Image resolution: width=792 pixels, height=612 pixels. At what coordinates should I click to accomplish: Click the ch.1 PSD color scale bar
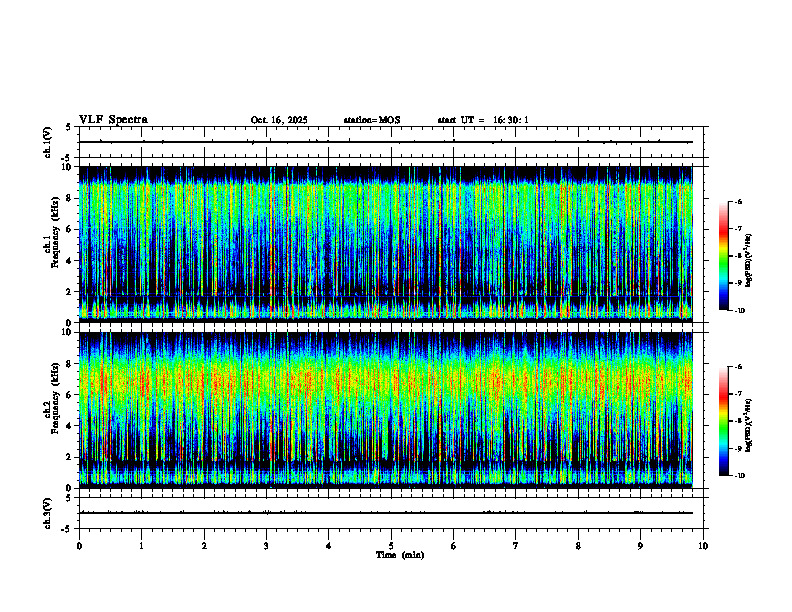pos(724,256)
